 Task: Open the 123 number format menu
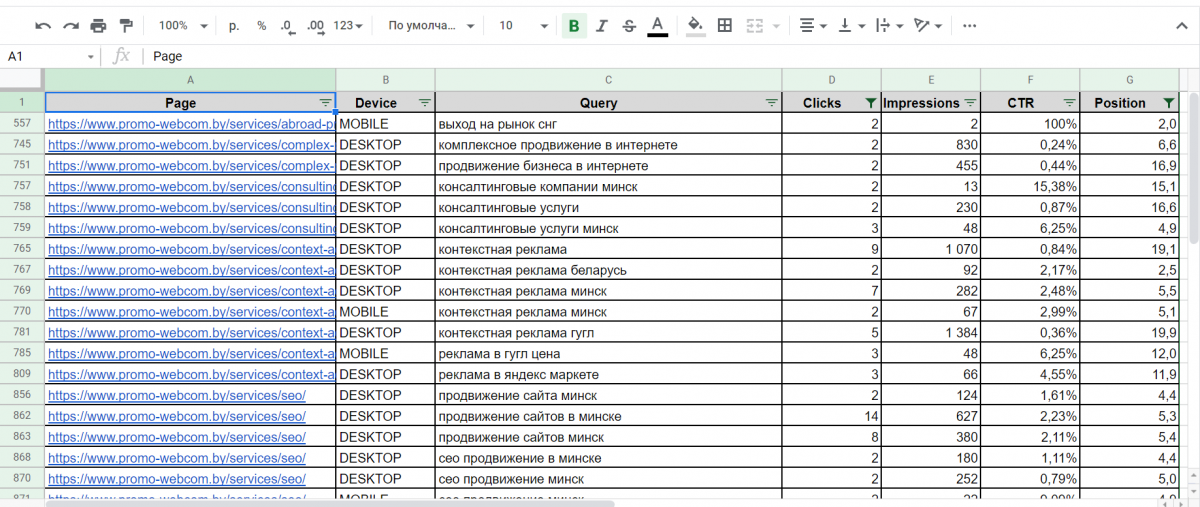coord(348,26)
